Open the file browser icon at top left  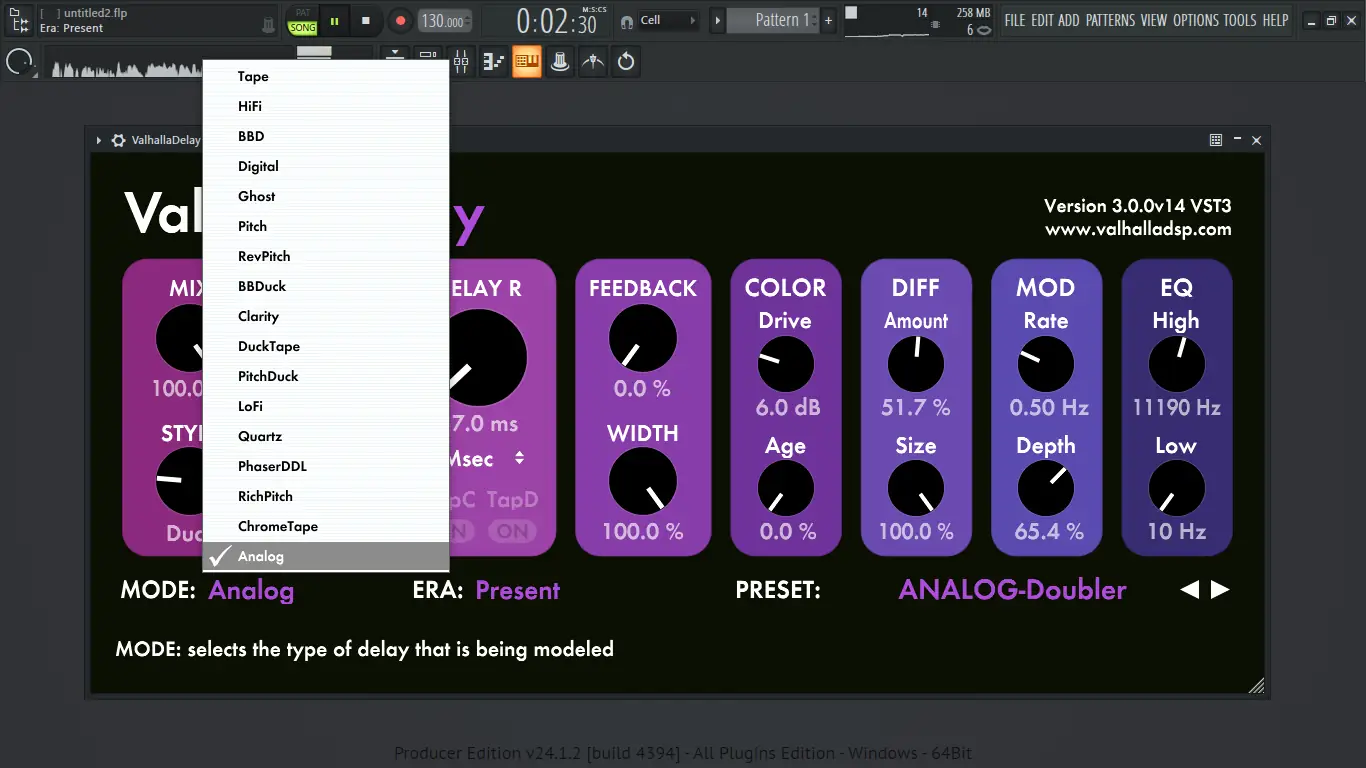(19, 20)
